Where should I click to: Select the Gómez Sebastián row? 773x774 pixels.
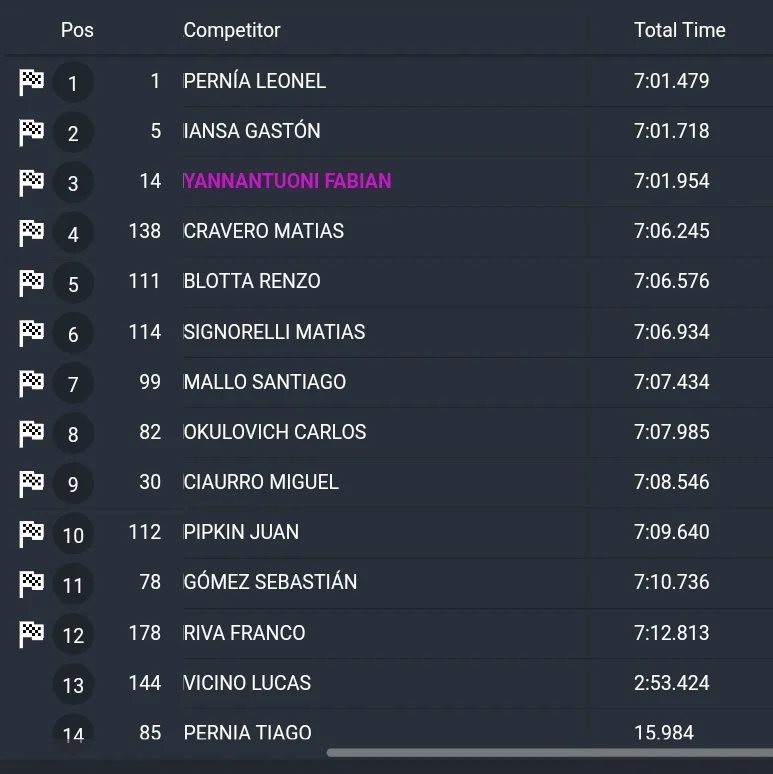click(x=386, y=582)
